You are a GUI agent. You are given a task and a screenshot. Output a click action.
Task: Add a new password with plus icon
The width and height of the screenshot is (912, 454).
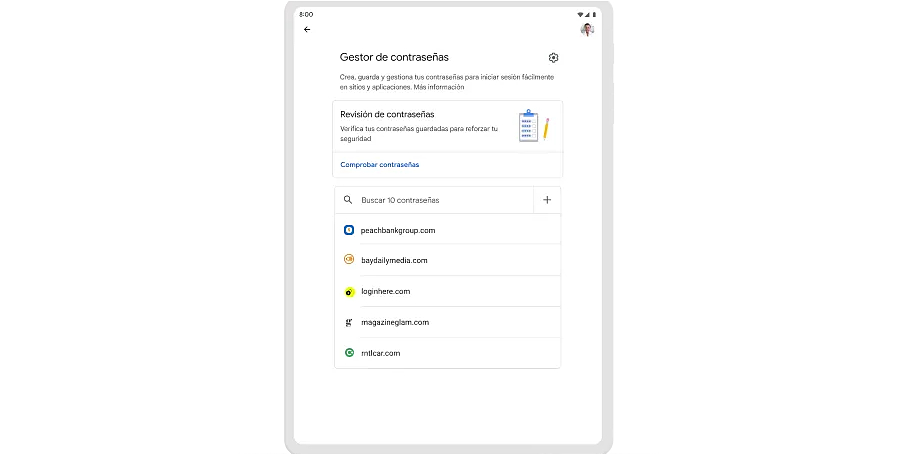547,200
